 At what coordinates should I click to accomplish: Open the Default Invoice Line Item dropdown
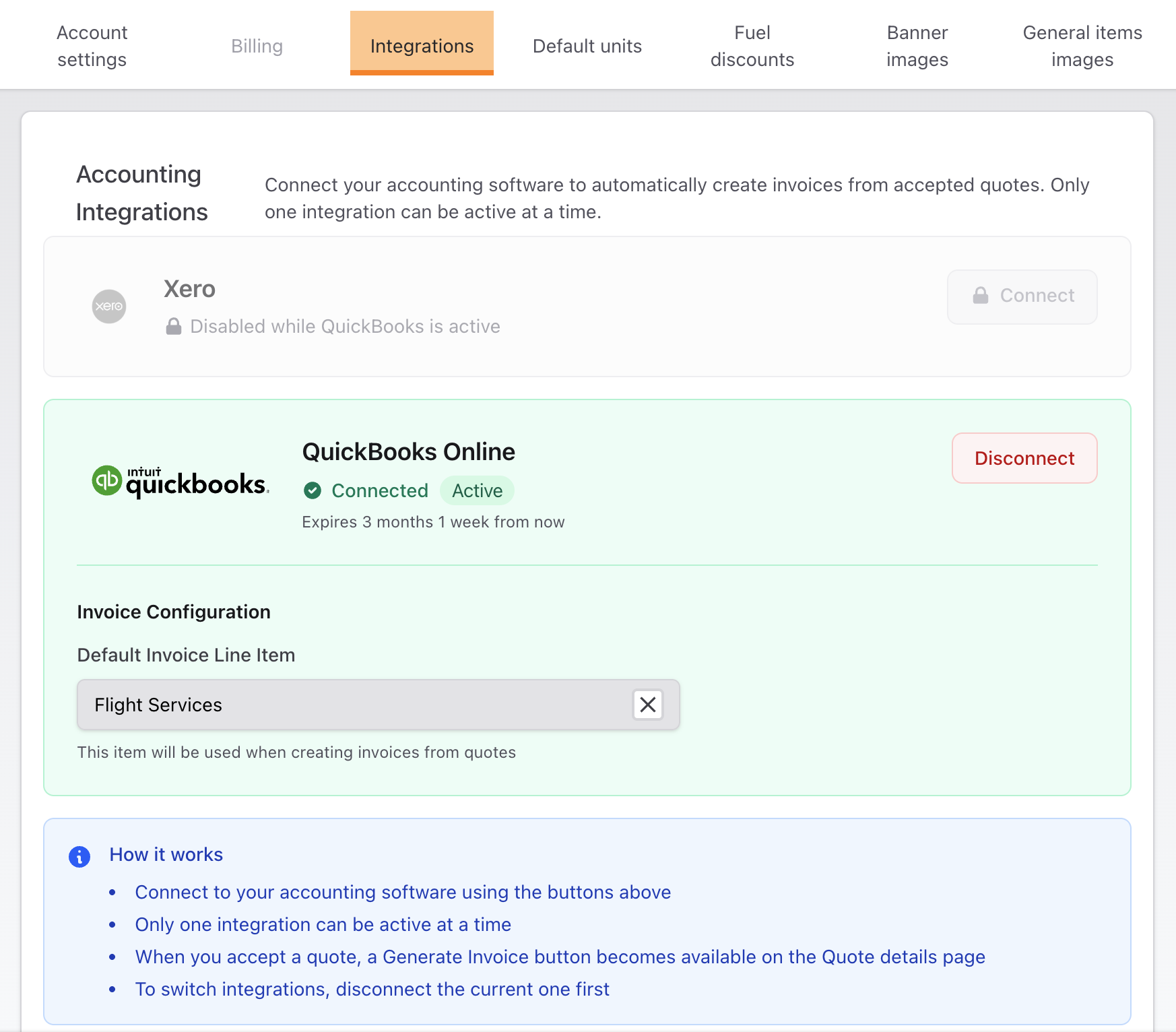[x=357, y=705]
